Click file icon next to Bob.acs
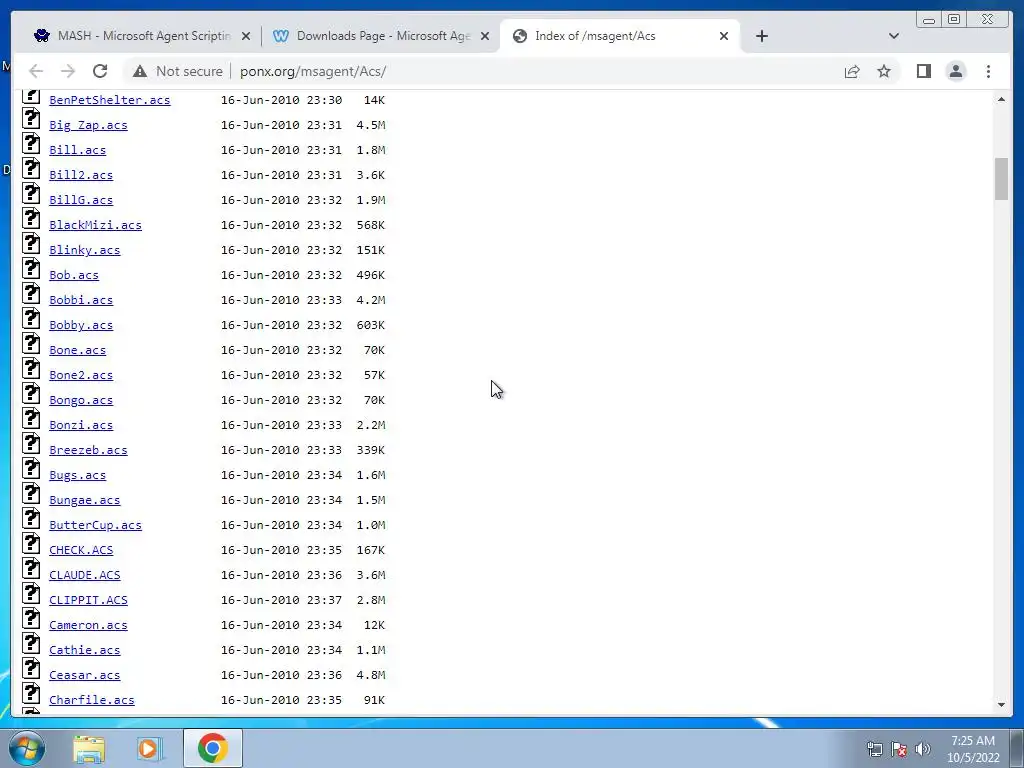 pyautogui.click(x=31, y=269)
